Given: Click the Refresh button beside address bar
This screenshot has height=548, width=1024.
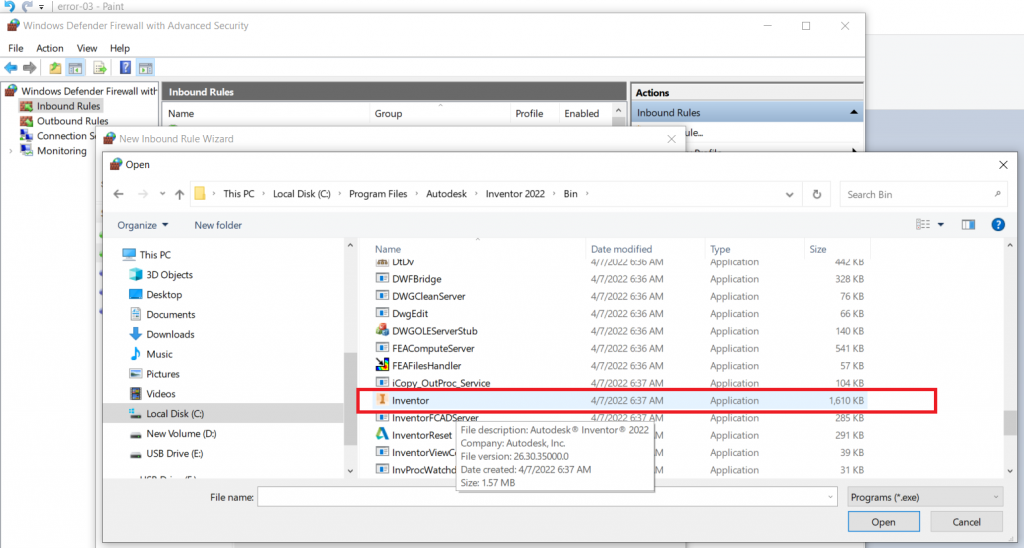Looking at the screenshot, I should pos(817,194).
